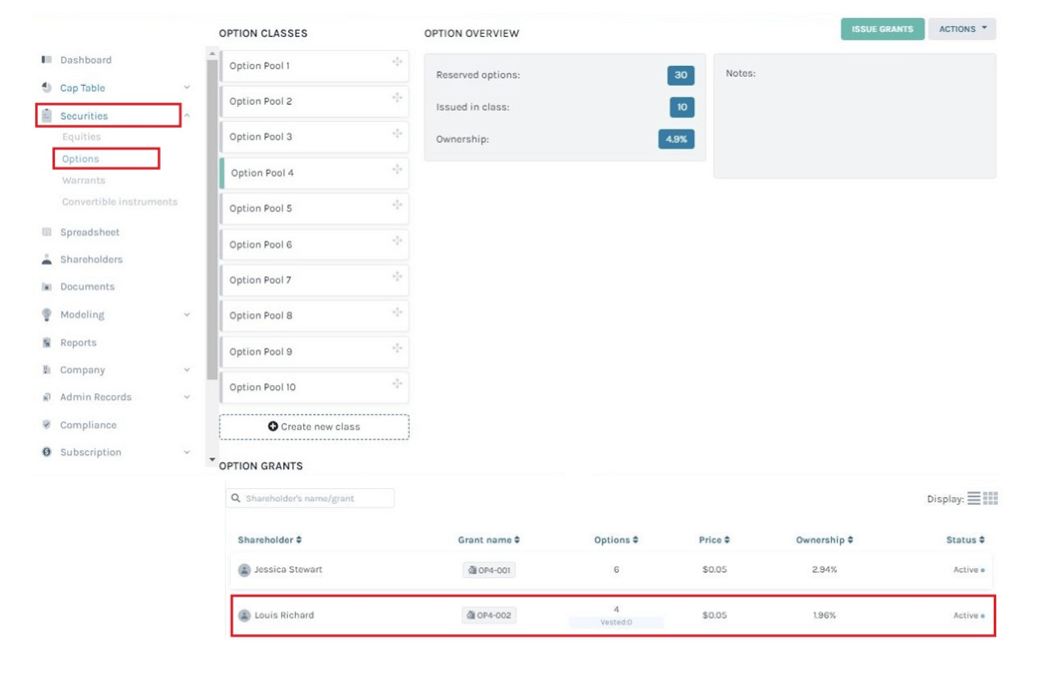The height and width of the screenshot is (683, 1048).
Task: Click the Issue Grants button
Action: (x=881, y=29)
